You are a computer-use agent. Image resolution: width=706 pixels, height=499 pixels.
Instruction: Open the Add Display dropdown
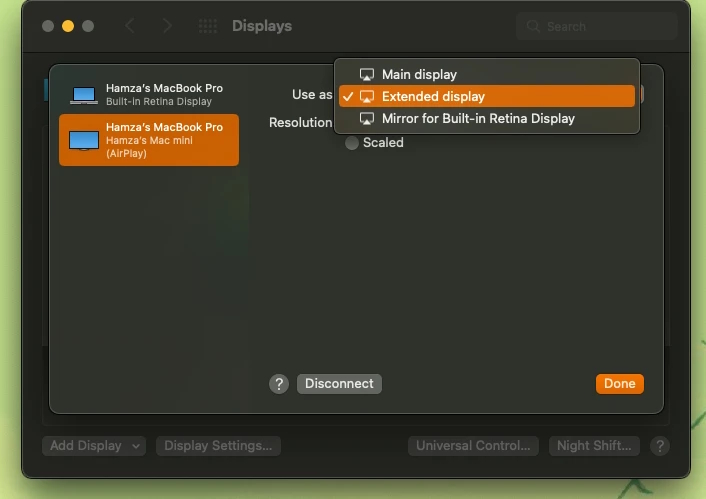[x=94, y=446]
